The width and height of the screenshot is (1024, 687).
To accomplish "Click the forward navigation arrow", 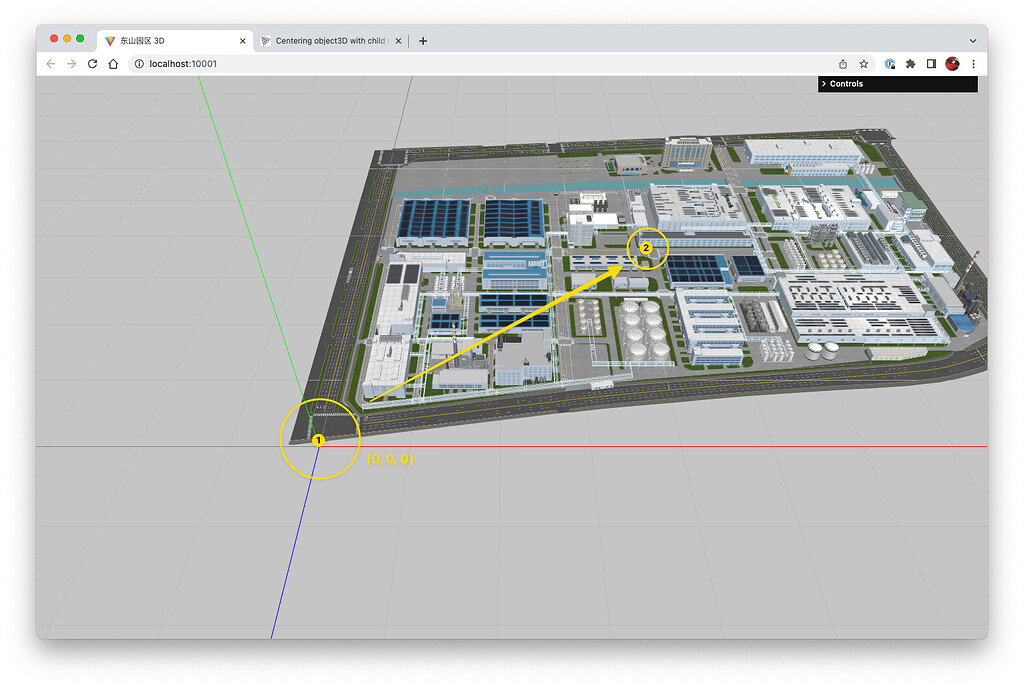I will pyautogui.click(x=70, y=63).
